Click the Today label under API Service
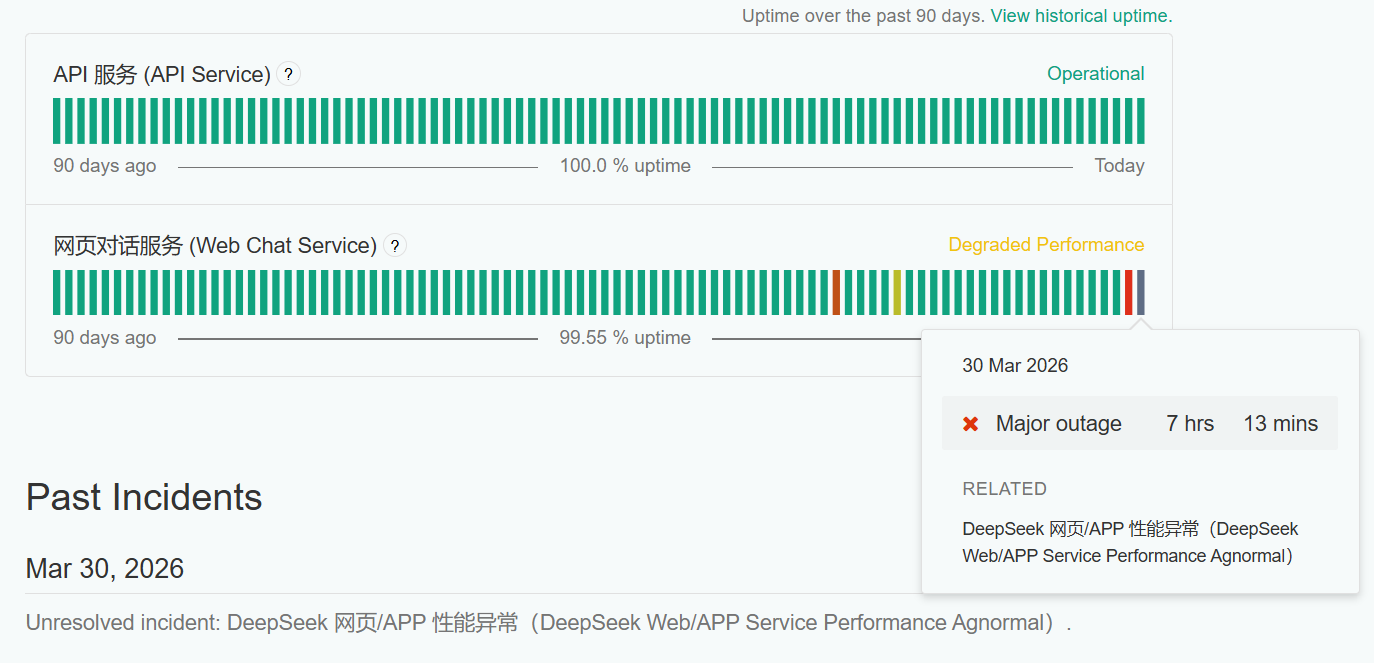Image resolution: width=1374 pixels, height=663 pixels. point(1119,166)
